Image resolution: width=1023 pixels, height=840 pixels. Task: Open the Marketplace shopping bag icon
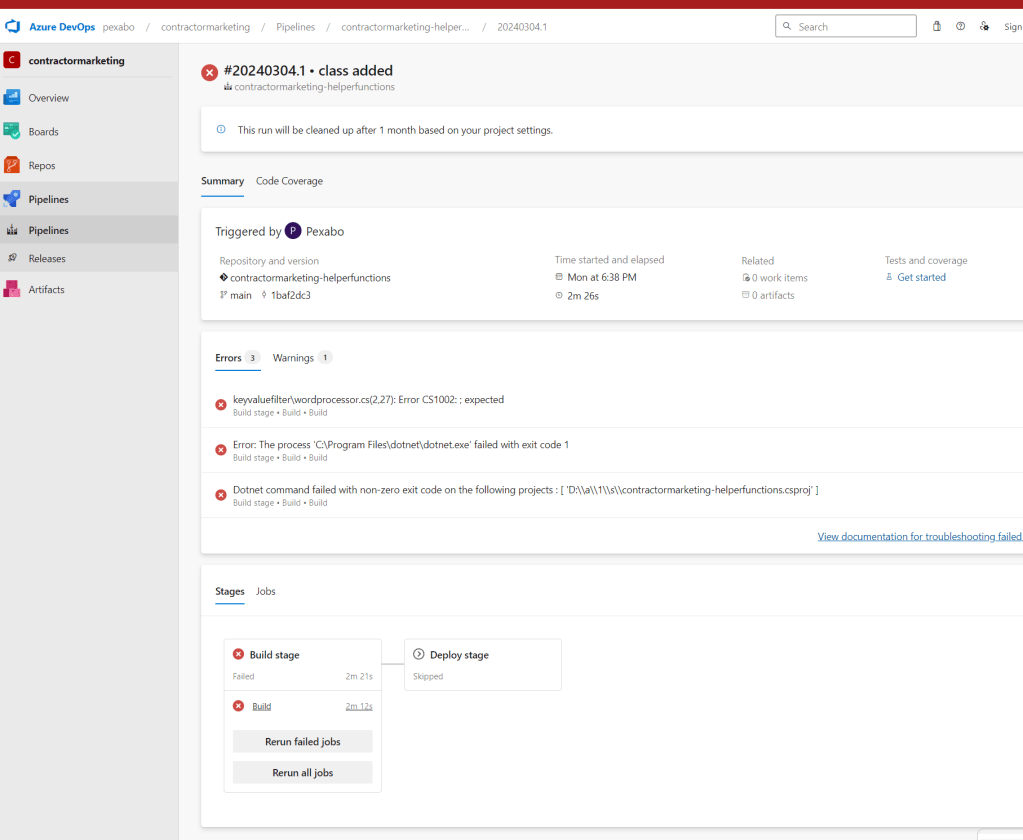(937, 27)
